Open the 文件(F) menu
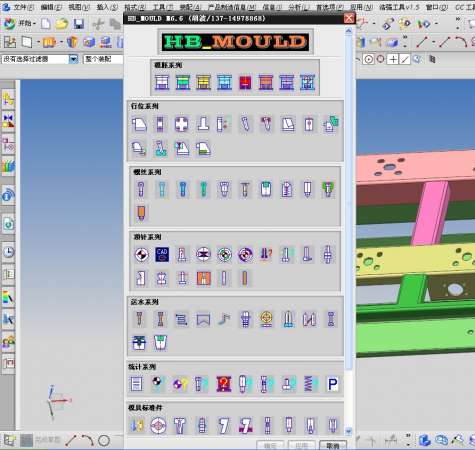 tap(23, 7)
